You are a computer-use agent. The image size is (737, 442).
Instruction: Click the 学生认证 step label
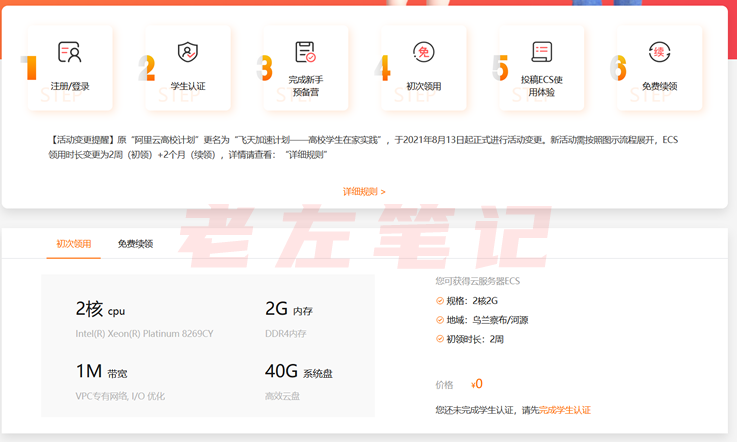coord(188,86)
